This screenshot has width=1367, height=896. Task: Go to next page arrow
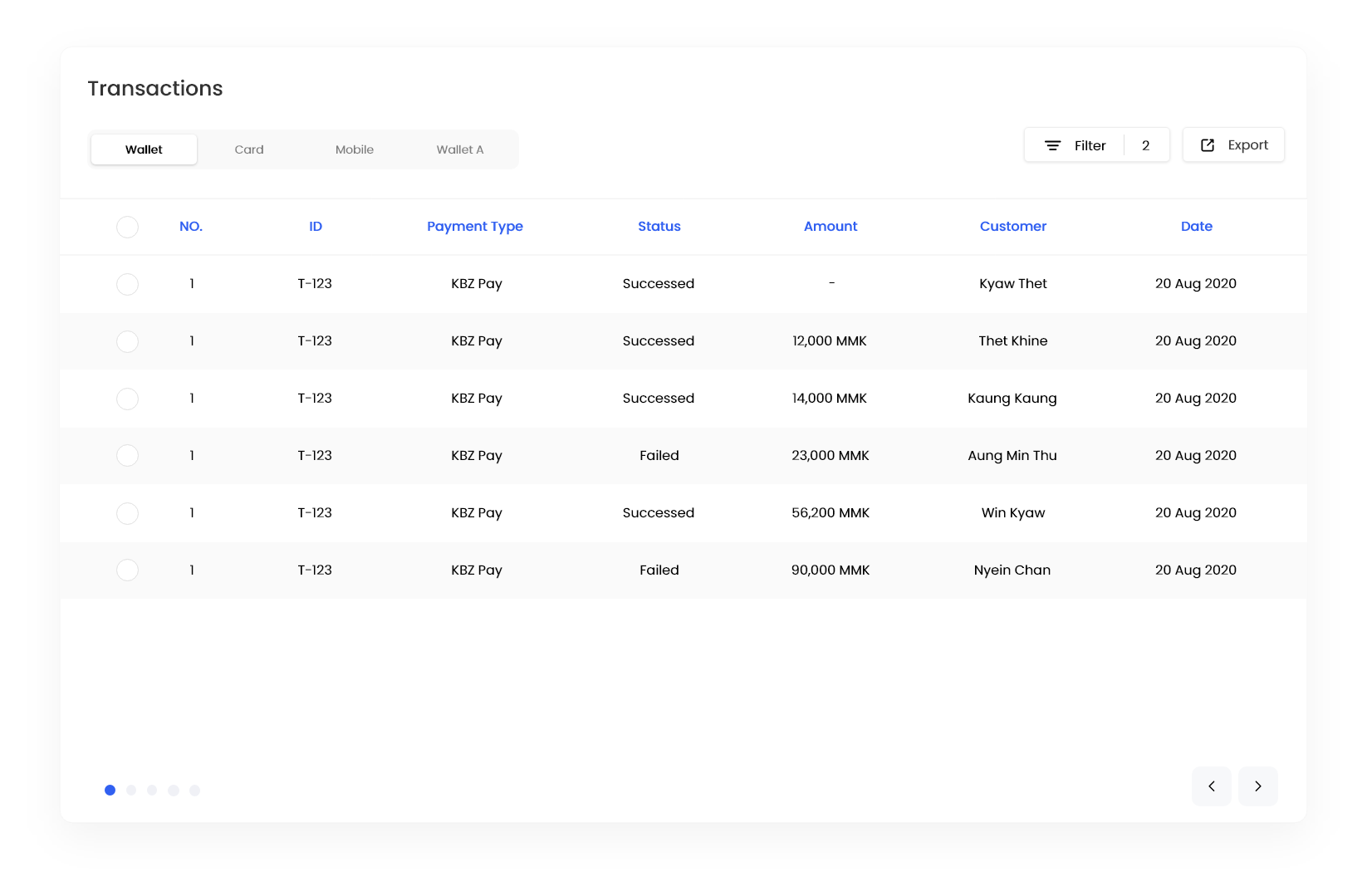(1258, 786)
